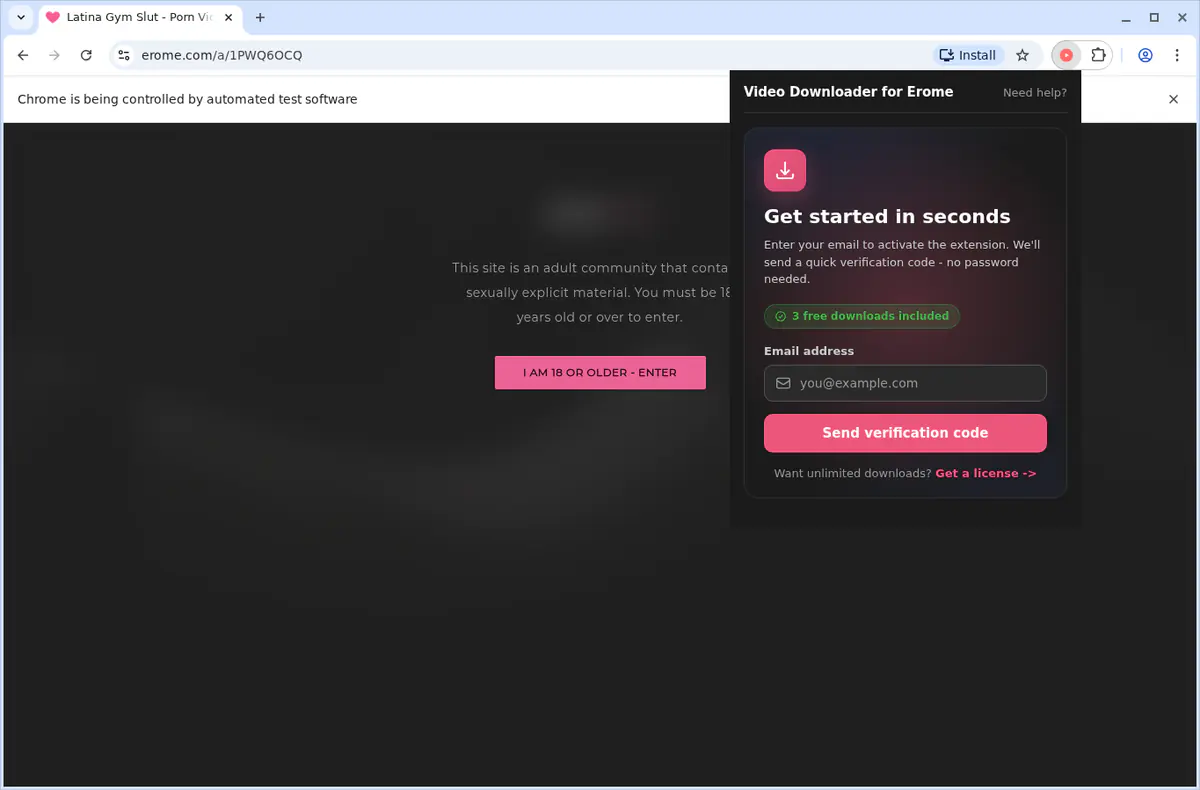Viewport: 1200px width, 790px height.
Task: Open the Chrome profile icon
Action: 1146,55
